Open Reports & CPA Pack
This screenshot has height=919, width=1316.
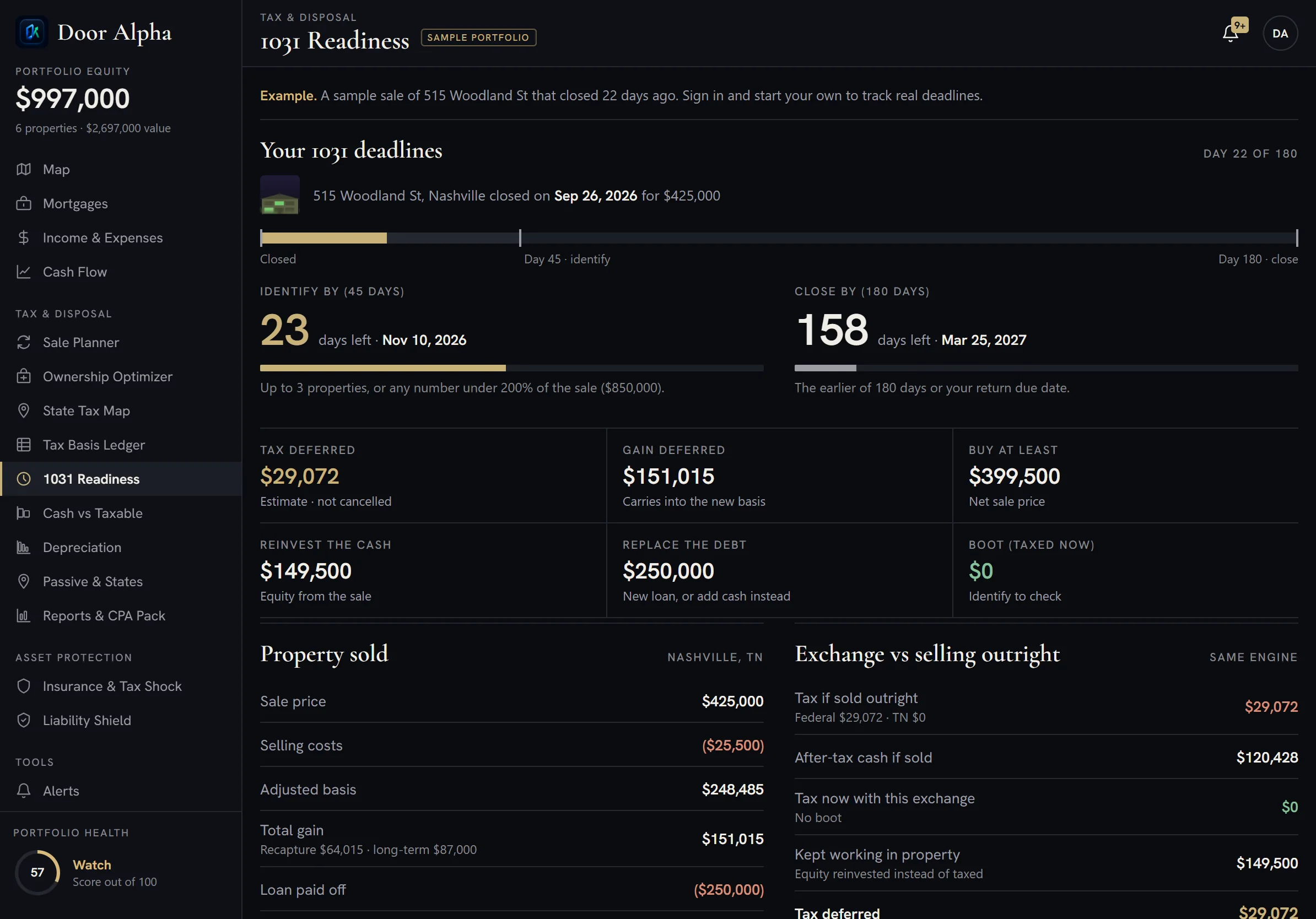click(x=121, y=616)
